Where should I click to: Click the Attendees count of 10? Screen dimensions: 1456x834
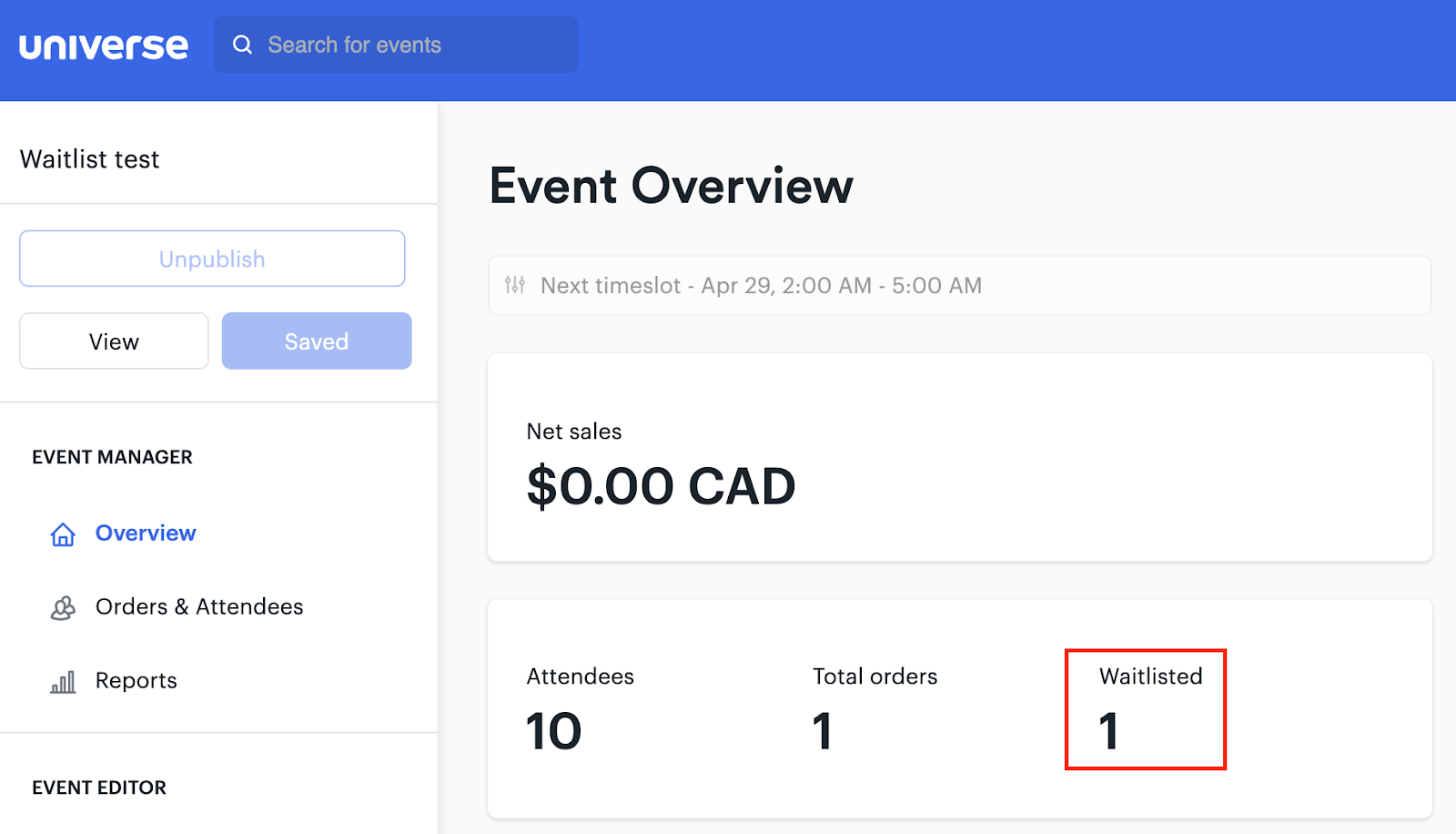(552, 728)
